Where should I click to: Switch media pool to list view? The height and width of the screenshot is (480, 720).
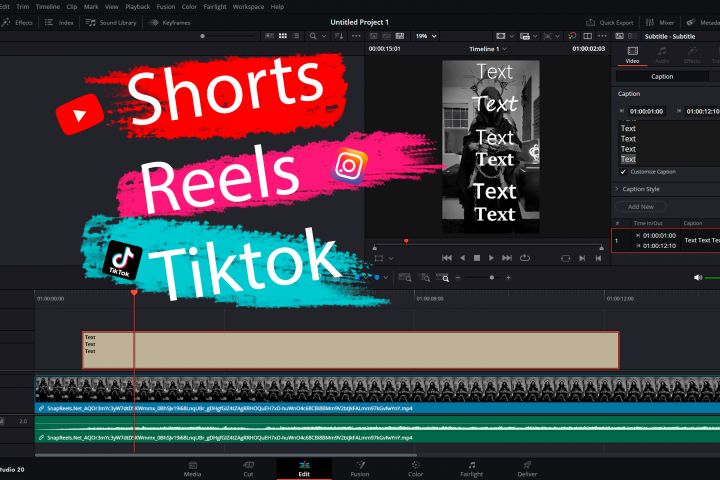click(x=296, y=36)
